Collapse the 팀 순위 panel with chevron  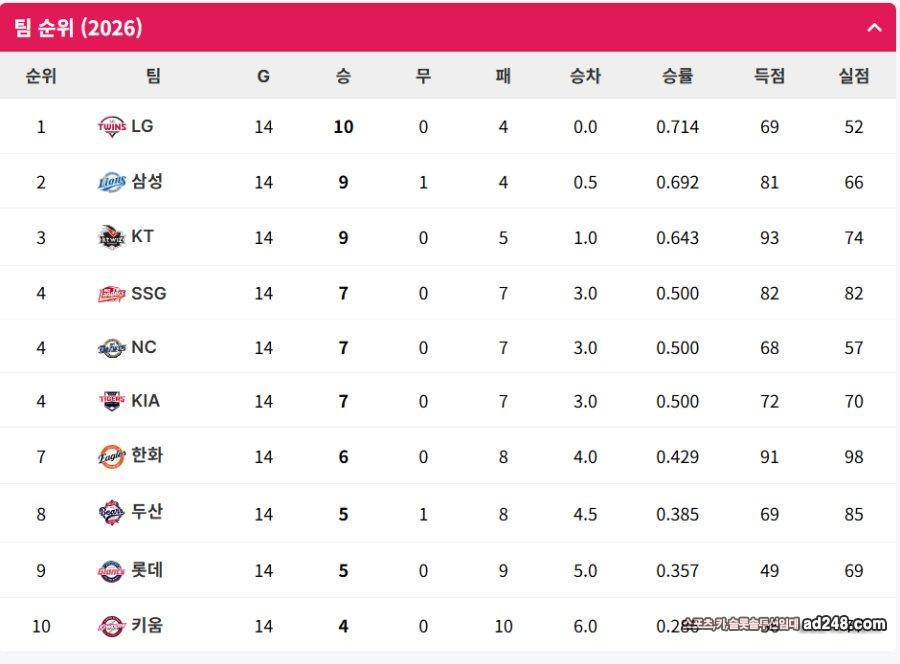(x=874, y=28)
